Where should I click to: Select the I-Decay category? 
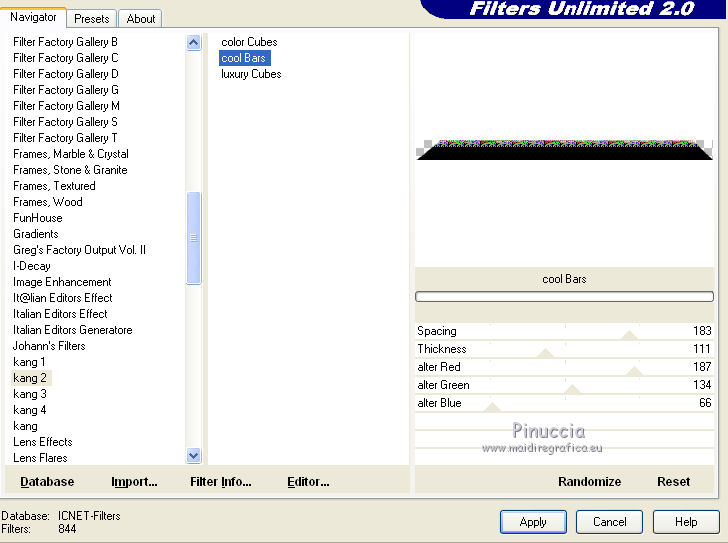point(32,266)
